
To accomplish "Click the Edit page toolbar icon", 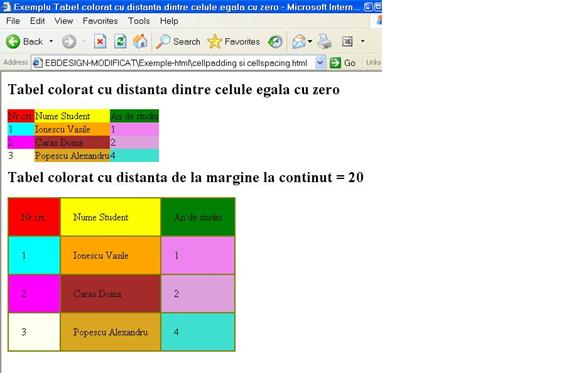I will point(347,42).
